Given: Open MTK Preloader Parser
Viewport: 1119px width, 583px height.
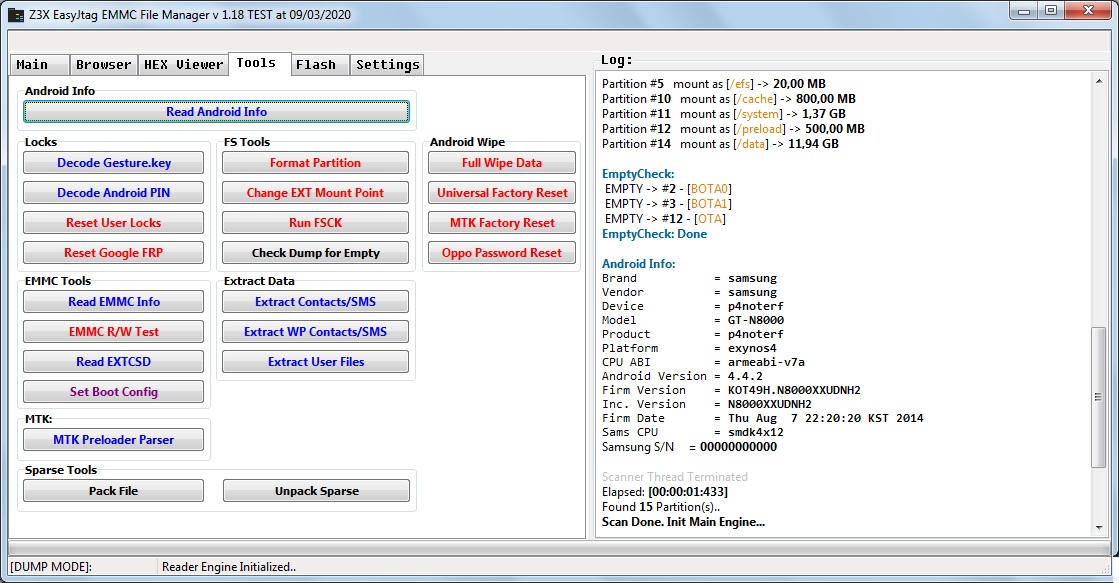Looking at the screenshot, I should pos(113,440).
